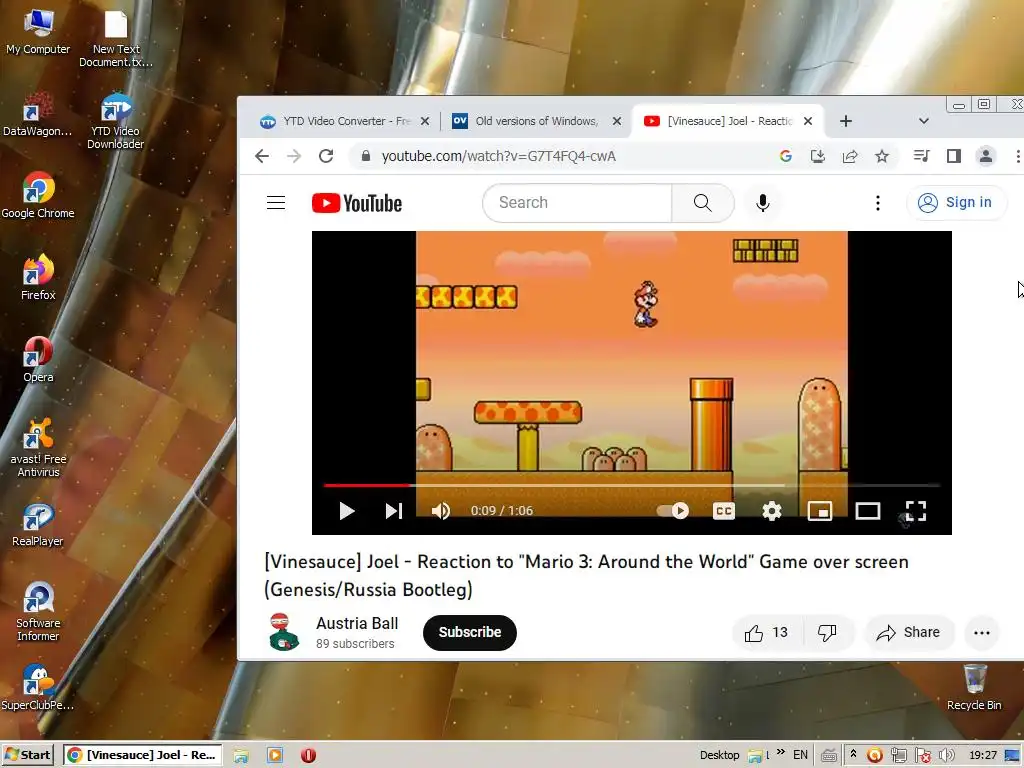Open YouTube settings three-dot menu
The height and width of the screenshot is (768, 1024).
point(878,203)
